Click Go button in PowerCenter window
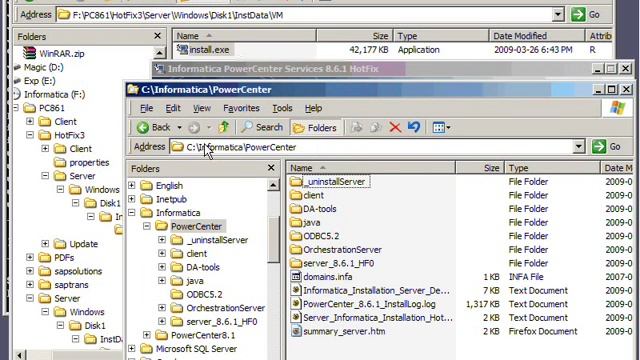This screenshot has height=360, width=640. 607,147
